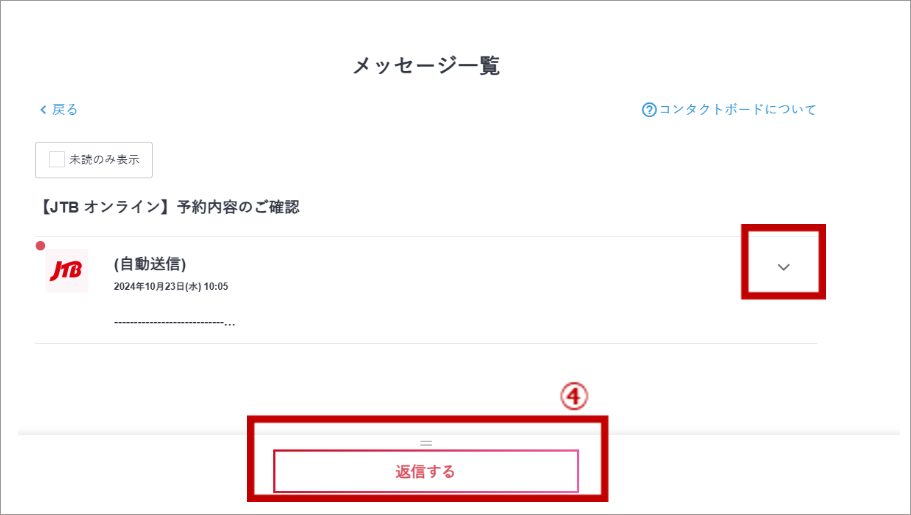Click the メッセージ一覧 page heading
The height and width of the screenshot is (515, 911).
click(426, 66)
